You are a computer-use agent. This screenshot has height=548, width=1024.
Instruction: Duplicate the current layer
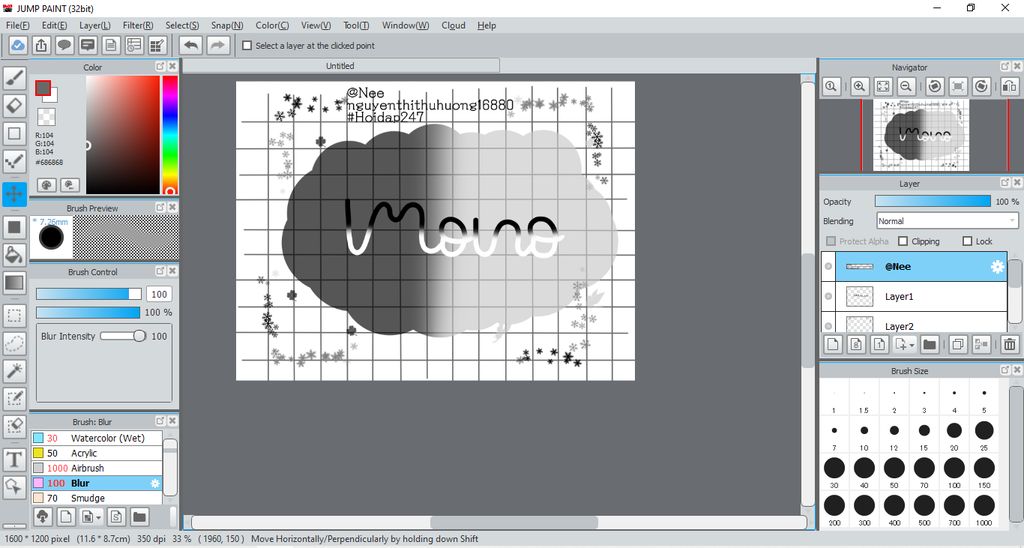pos(958,344)
